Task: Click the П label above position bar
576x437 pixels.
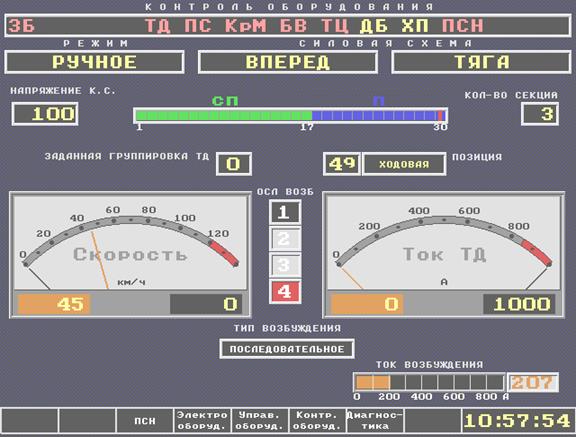Action: click(378, 101)
